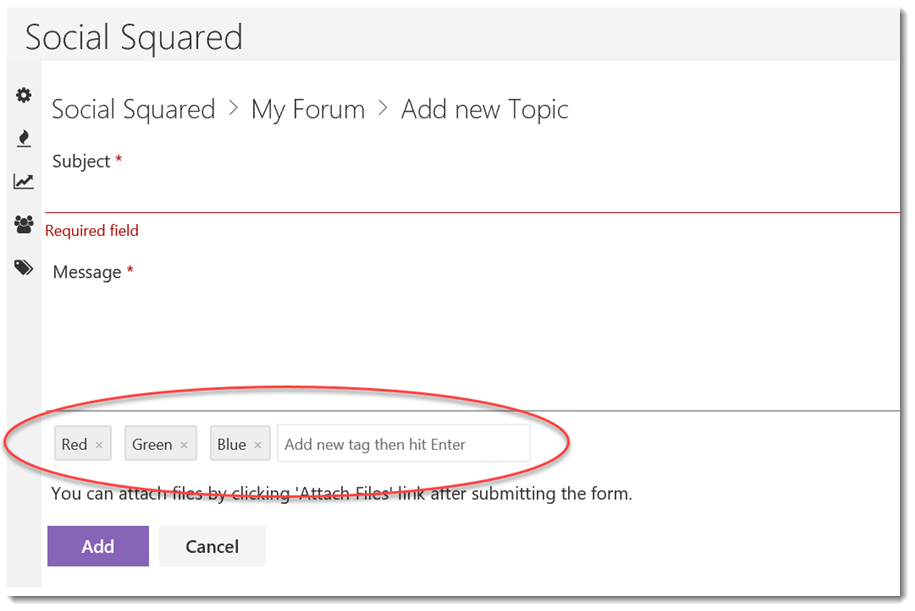Click the Cancel button

(212, 547)
